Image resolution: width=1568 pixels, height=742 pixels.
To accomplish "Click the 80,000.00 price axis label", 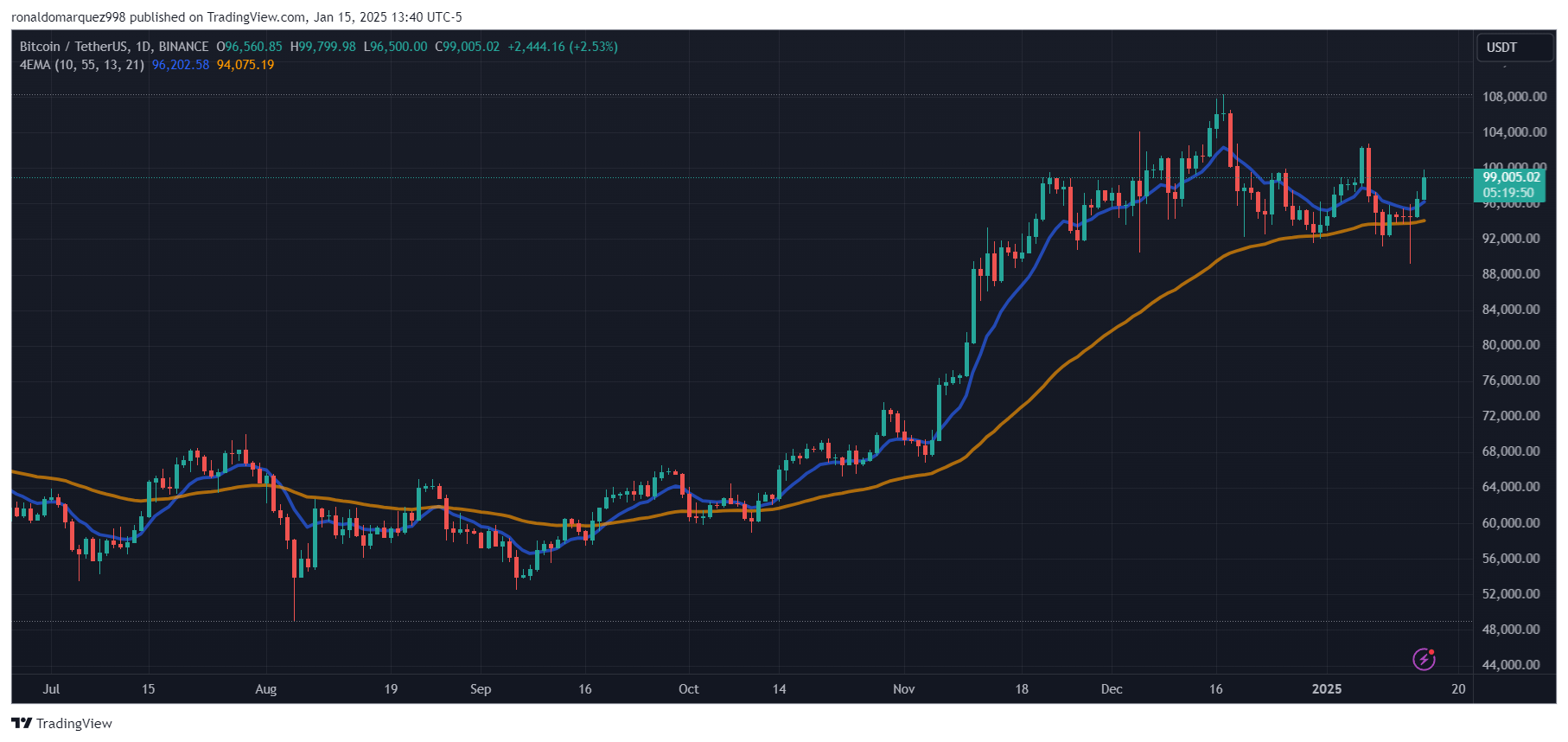I will click(x=1511, y=345).
